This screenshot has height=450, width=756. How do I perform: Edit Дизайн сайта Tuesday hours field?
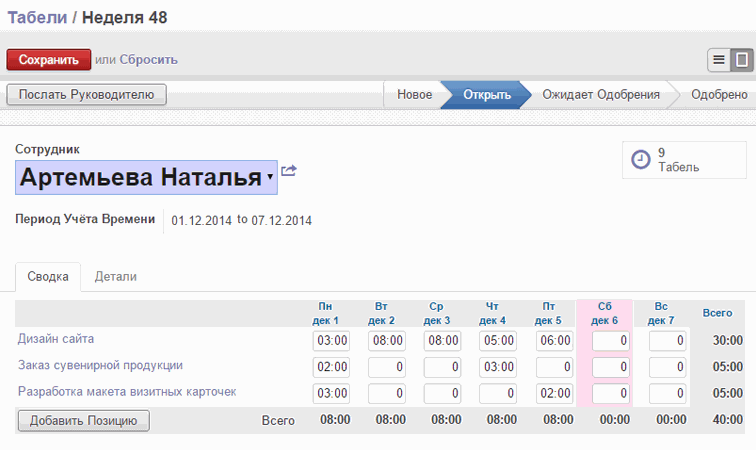387,341
